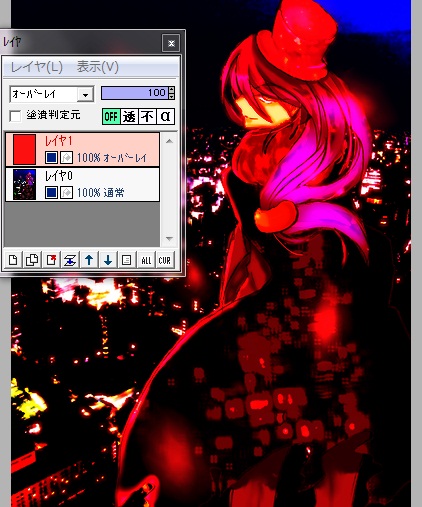The width and height of the screenshot is (422, 507).
Task: Select the レイヤ1 layer name
Action: coord(59,141)
